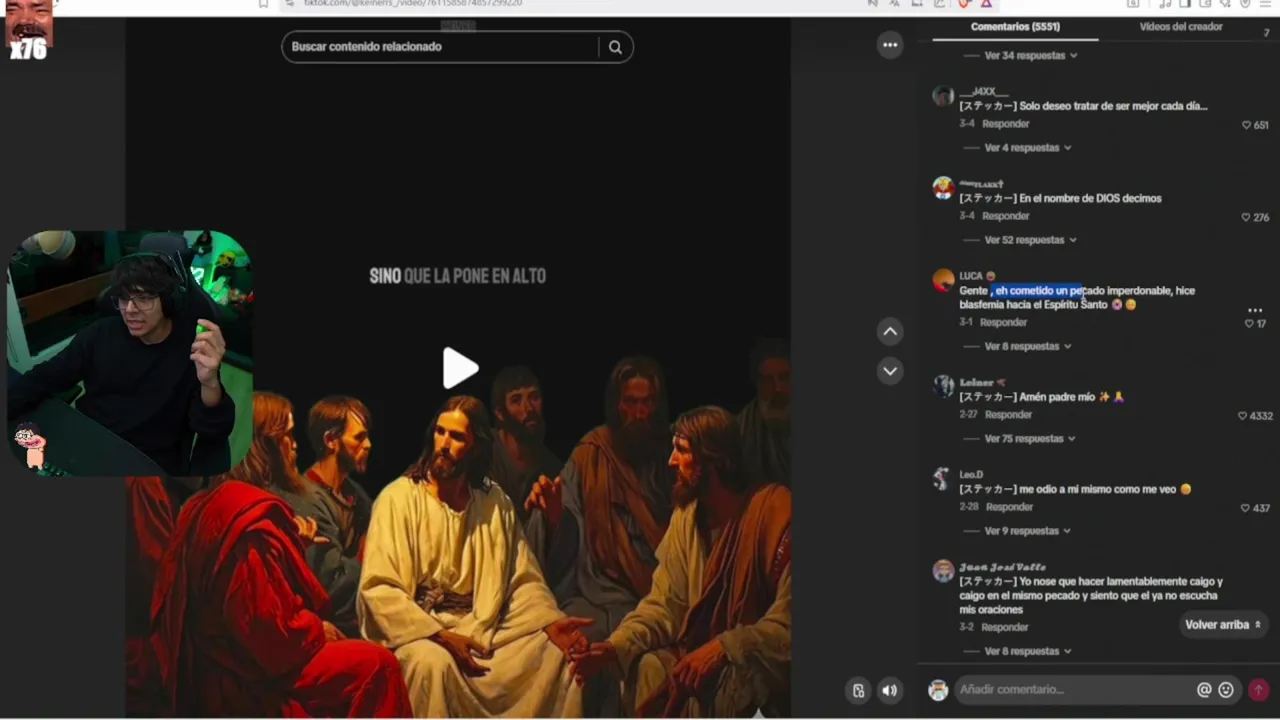
Task: Switch to the Comentarios (5551) tab
Action: [x=1015, y=27]
